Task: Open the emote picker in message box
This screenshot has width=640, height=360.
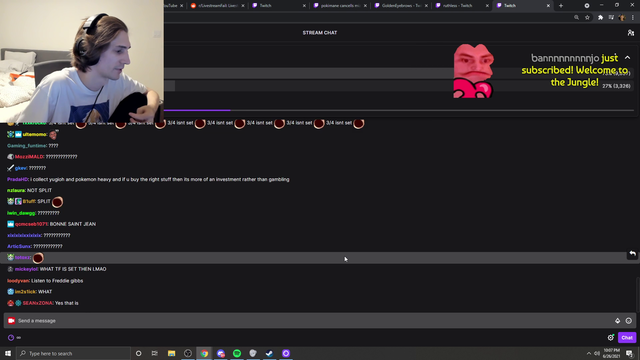Action: (629, 321)
